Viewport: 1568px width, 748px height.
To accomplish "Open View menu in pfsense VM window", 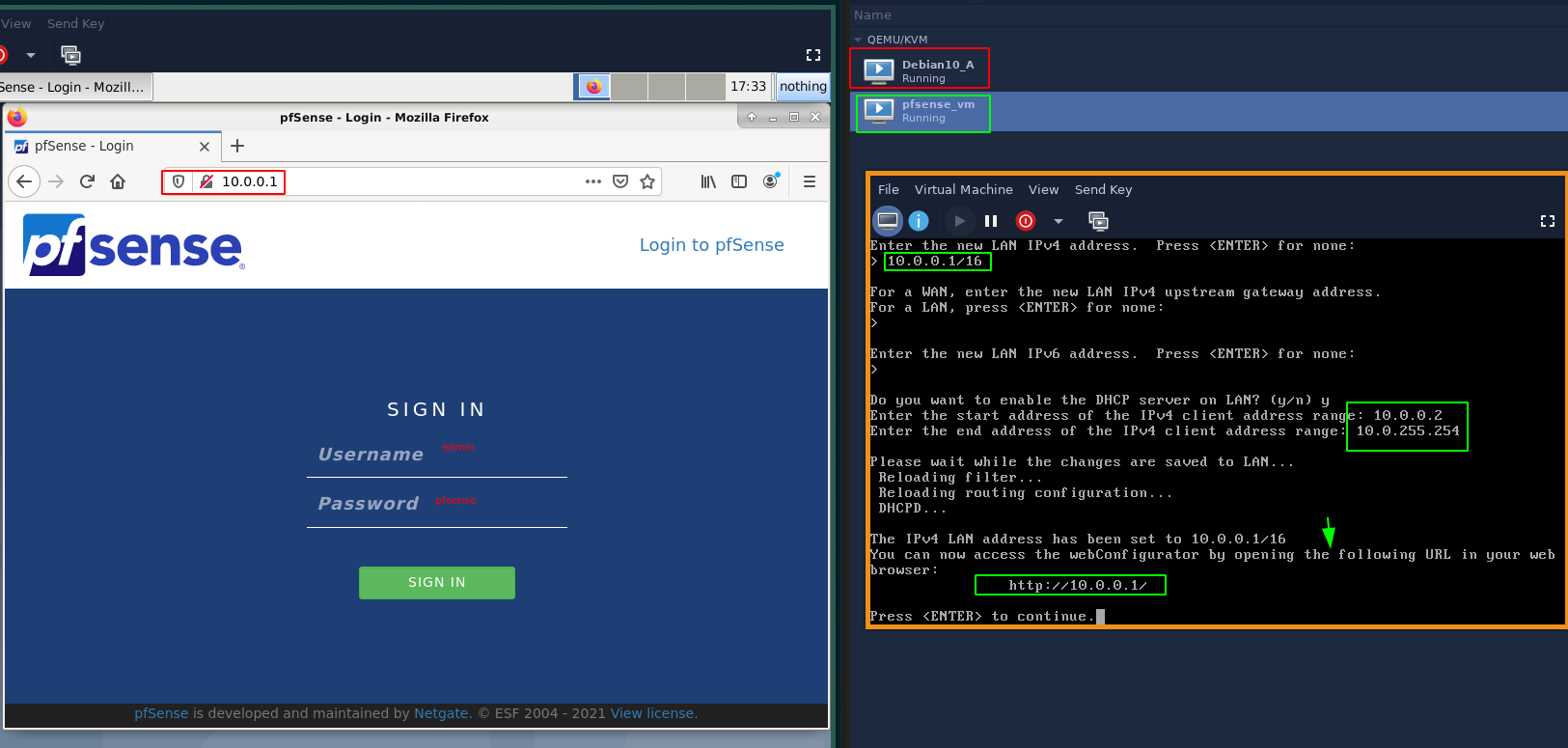I will [1043, 189].
